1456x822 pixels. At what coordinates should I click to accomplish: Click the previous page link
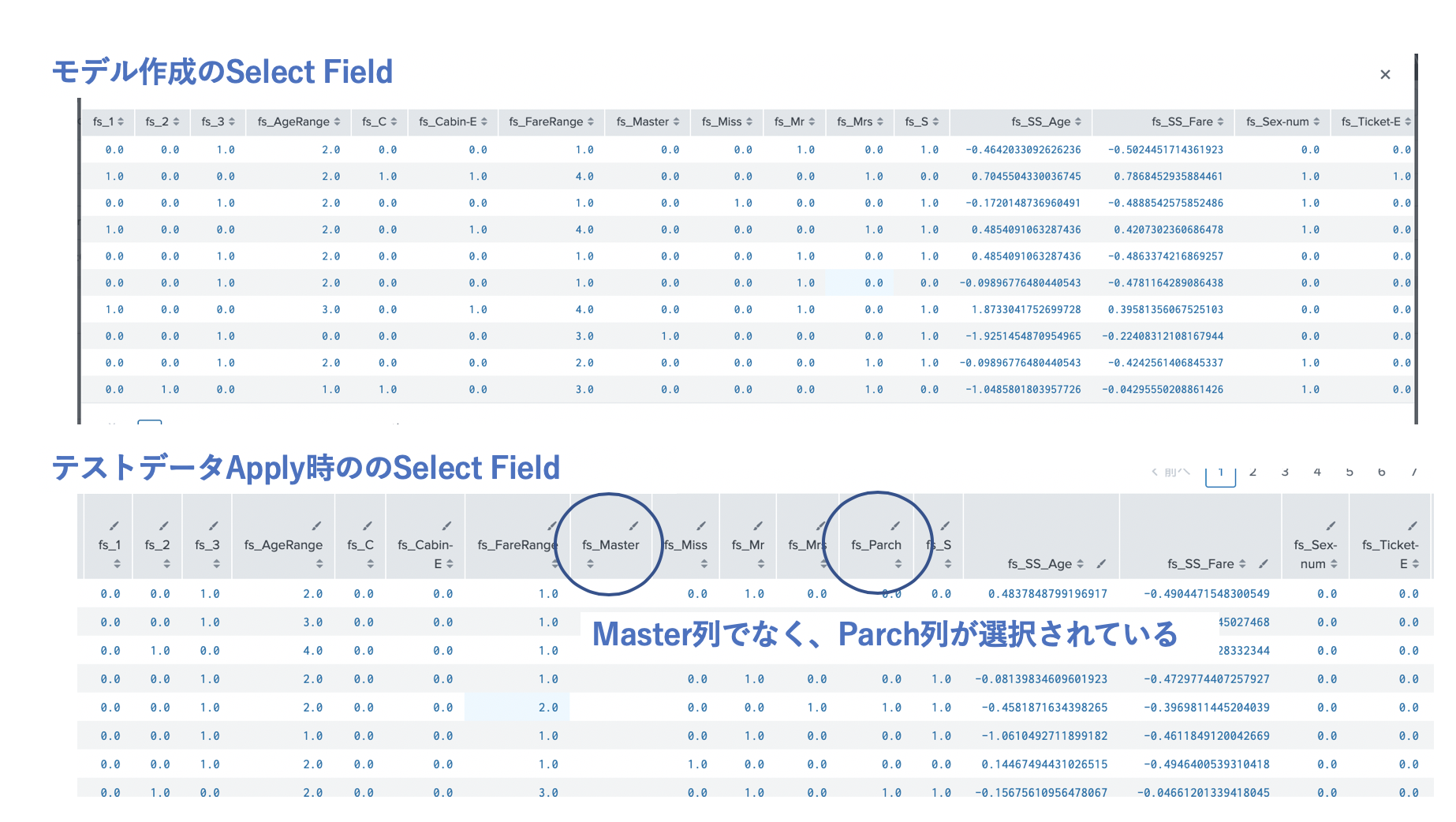pos(1170,472)
